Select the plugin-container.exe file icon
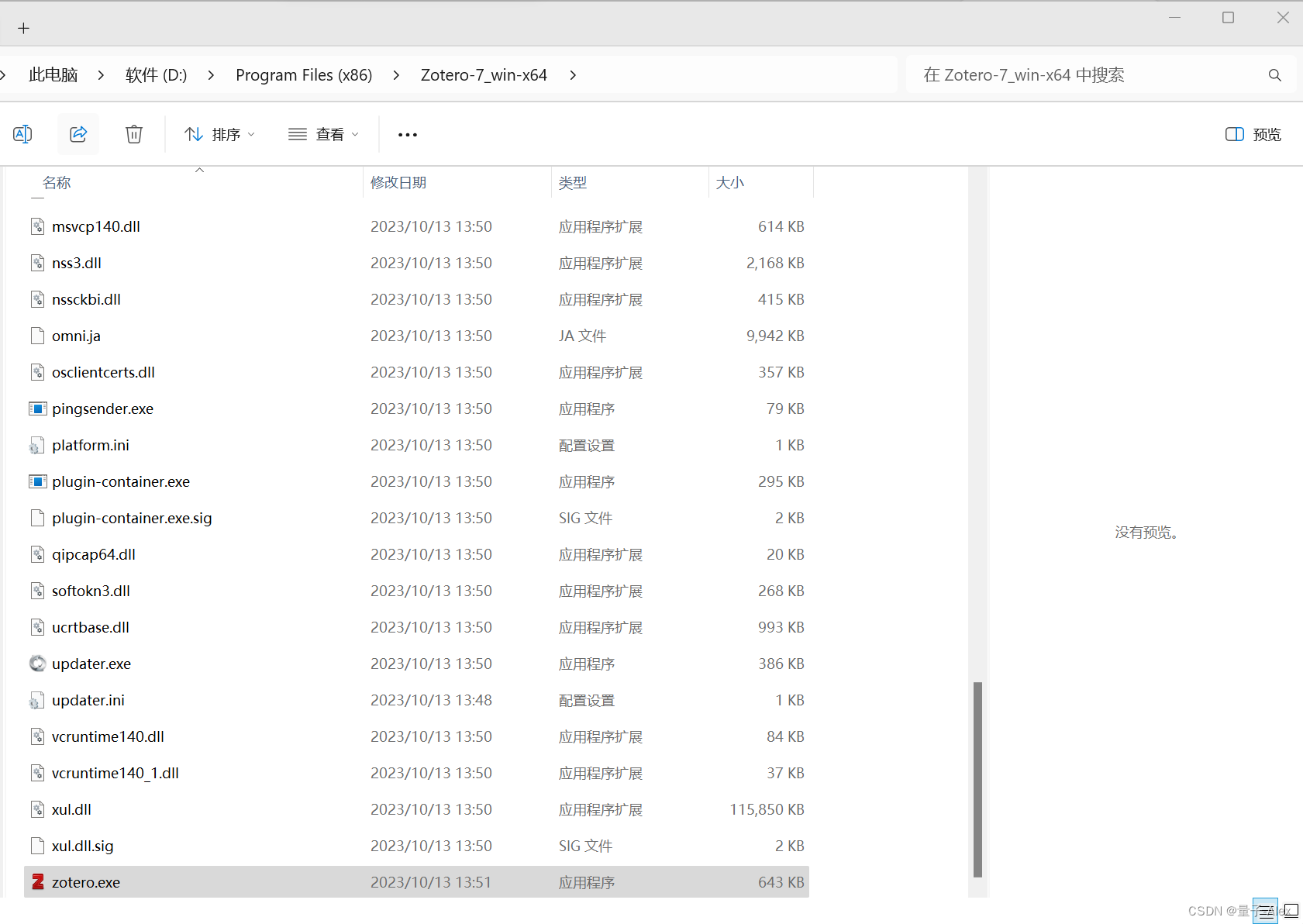Viewport: 1303px width, 924px height. pyautogui.click(x=37, y=481)
